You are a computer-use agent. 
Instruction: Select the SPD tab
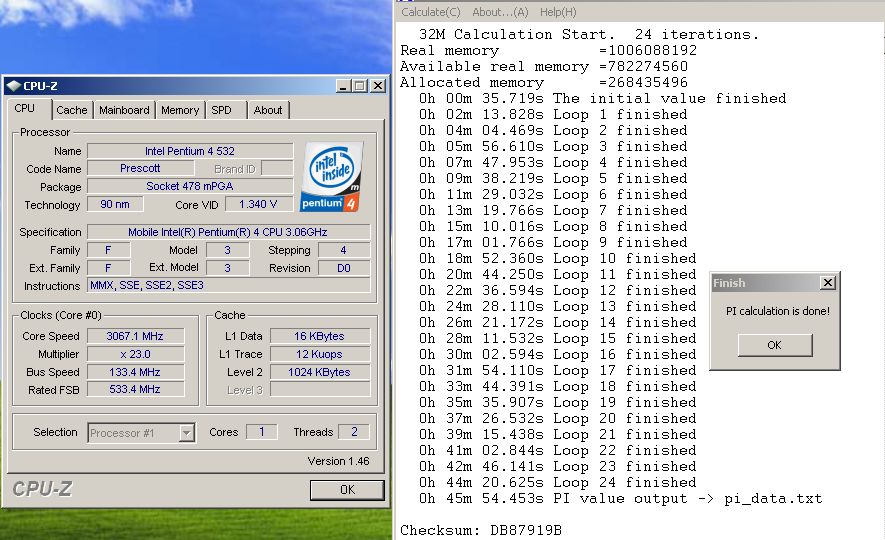click(222, 110)
